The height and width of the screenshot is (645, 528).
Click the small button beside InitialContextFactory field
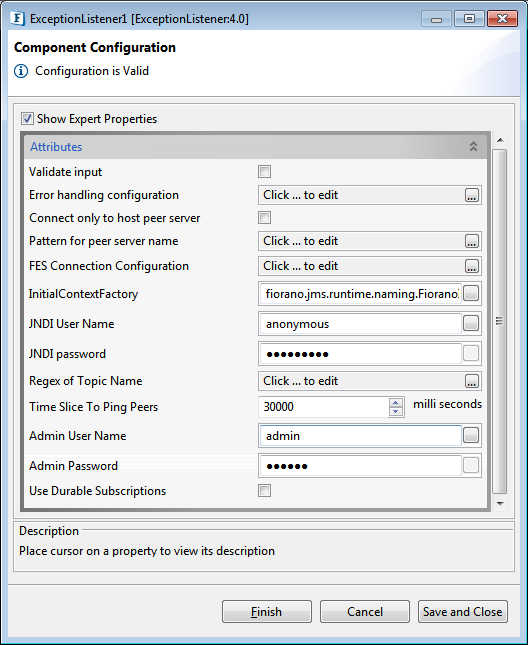471,294
